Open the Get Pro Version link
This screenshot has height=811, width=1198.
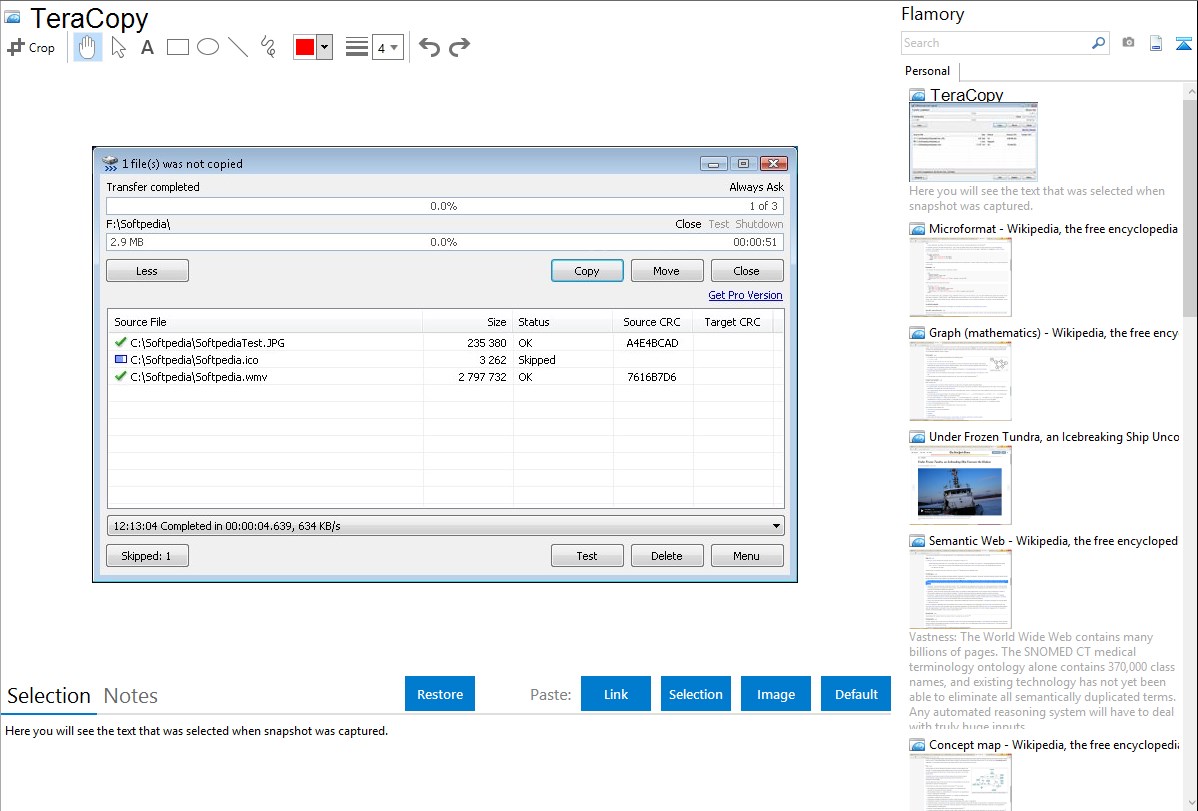[745, 295]
